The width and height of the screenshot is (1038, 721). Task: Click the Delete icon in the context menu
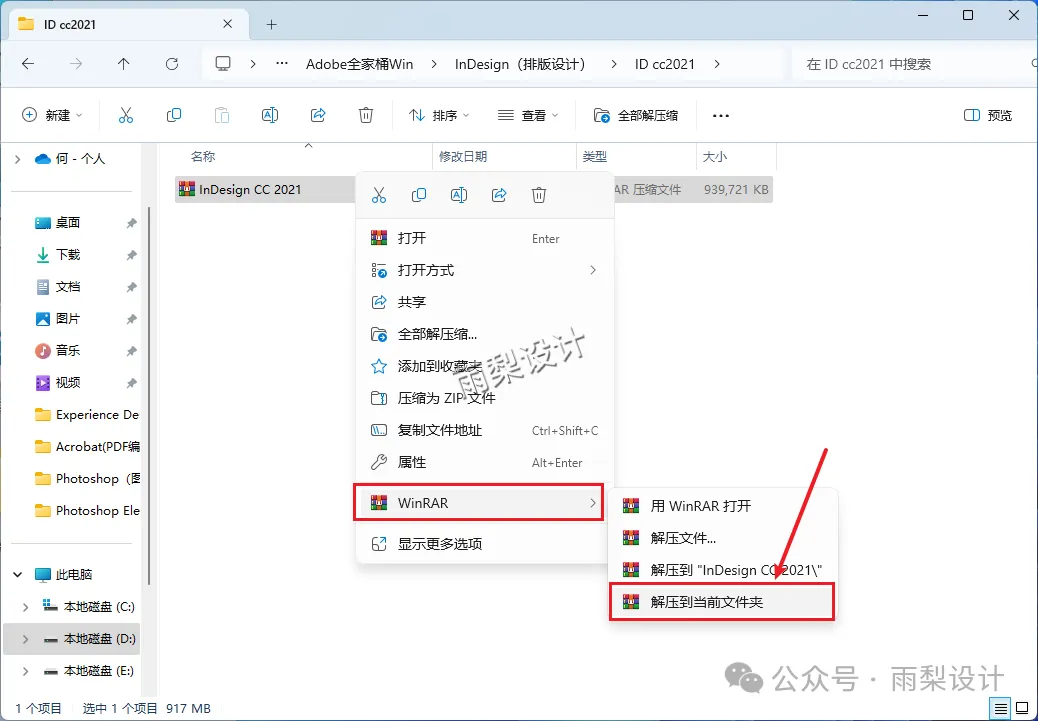(539, 195)
